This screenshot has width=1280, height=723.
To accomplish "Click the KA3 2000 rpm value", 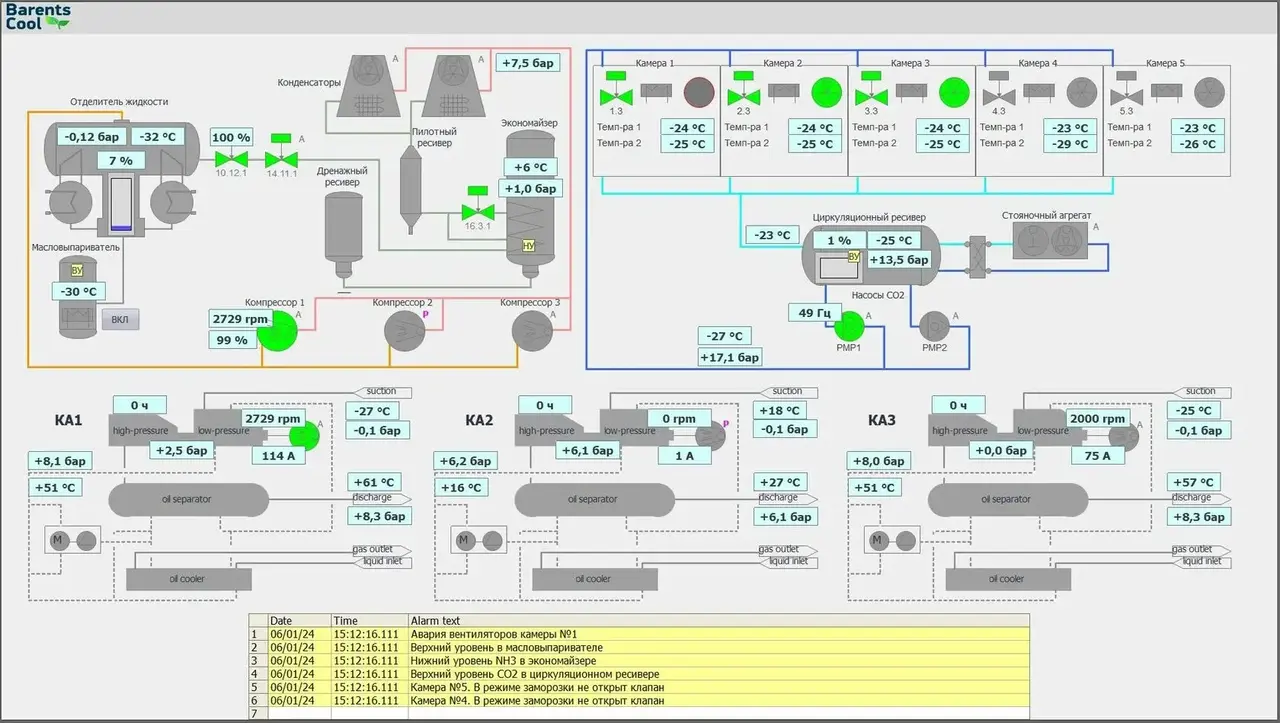I will coord(1097,418).
